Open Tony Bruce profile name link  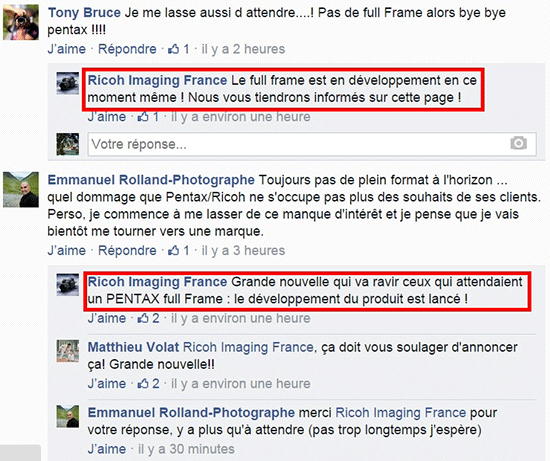click(x=84, y=13)
